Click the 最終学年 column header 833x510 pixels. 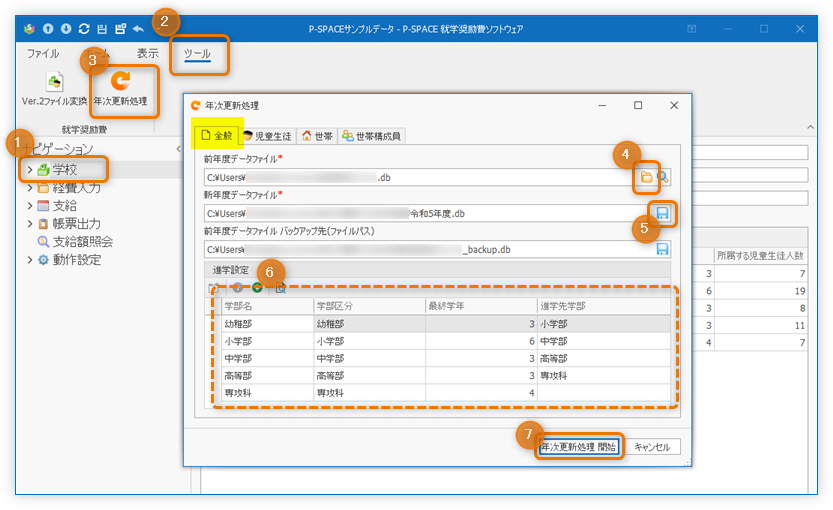pos(481,307)
